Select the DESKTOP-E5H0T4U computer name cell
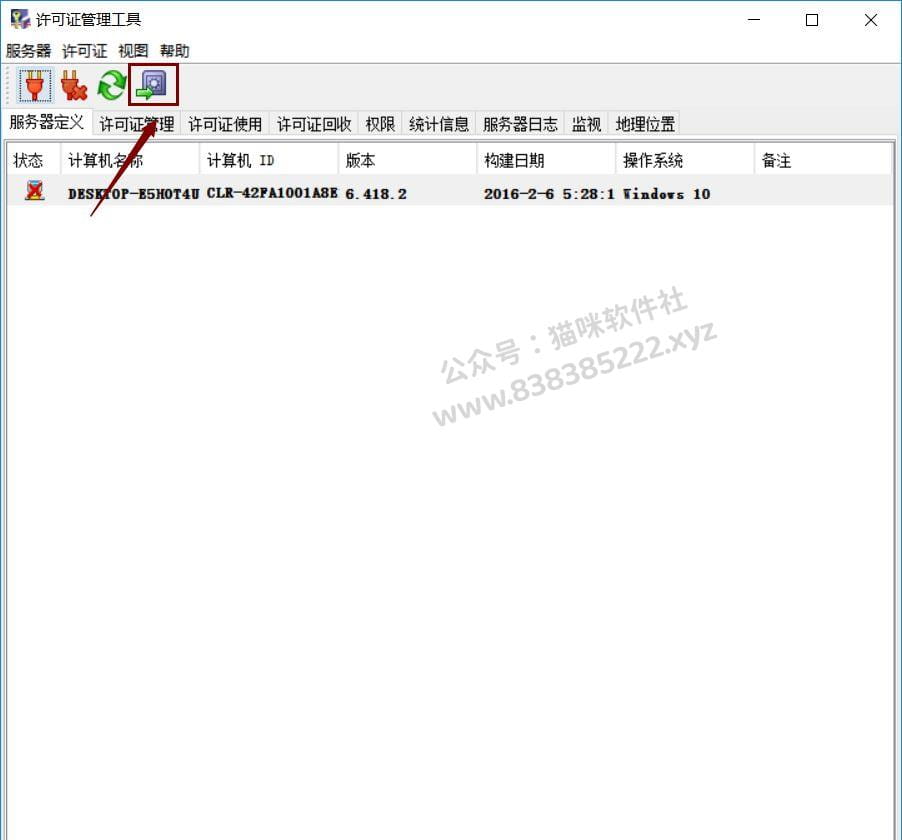Viewport: 902px width, 840px height. pos(133,194)
